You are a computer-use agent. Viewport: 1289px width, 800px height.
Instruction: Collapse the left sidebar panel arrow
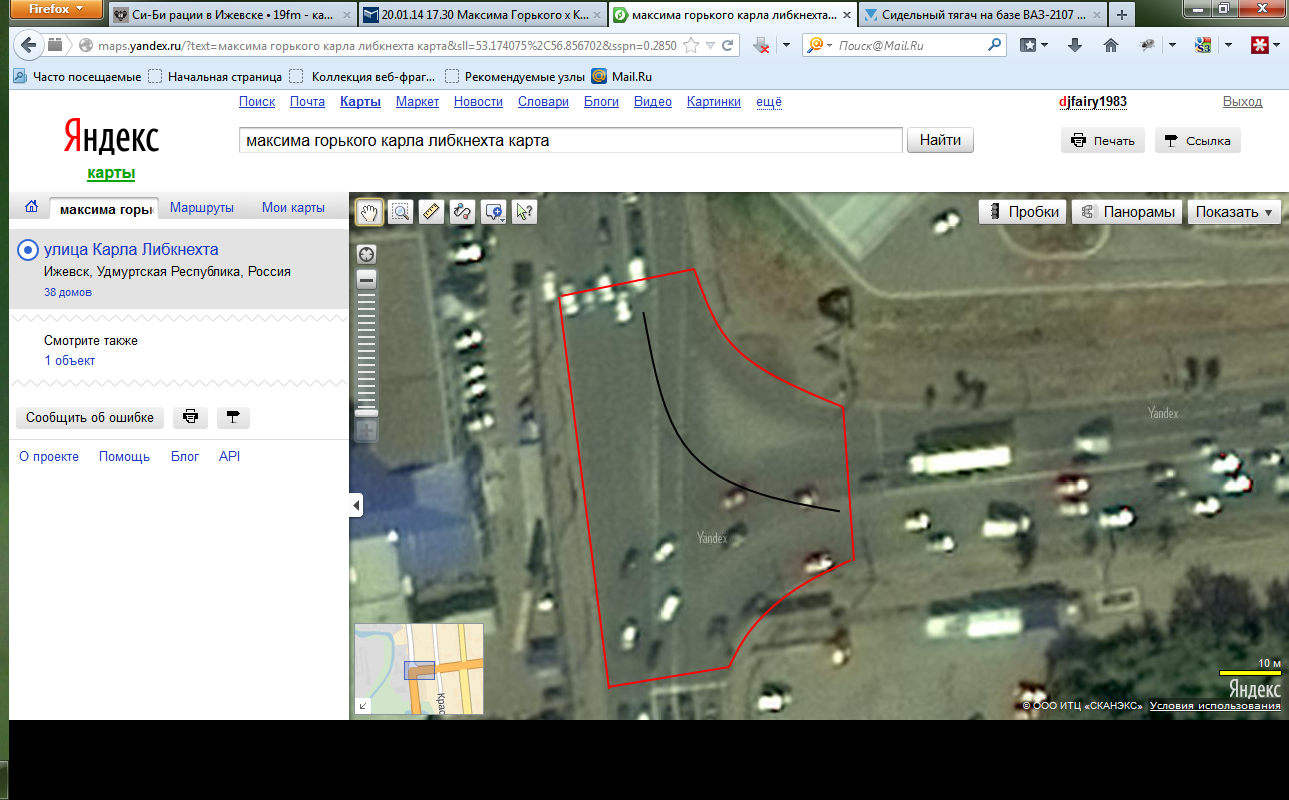coord(356,507)
